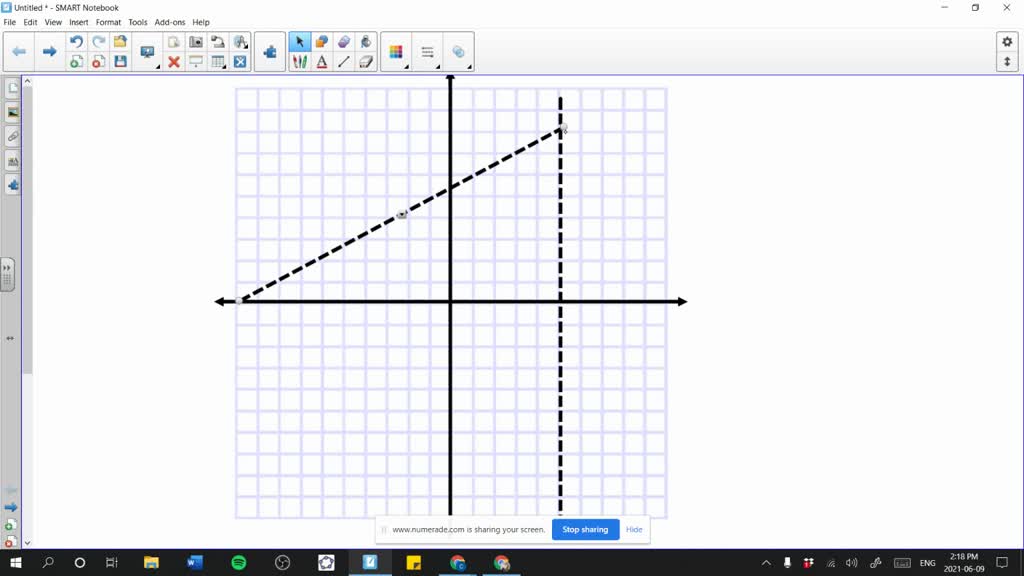Open the Attachments paperclip tab
The height and width of the screenshot is (576, 1024).
[11, 137]
